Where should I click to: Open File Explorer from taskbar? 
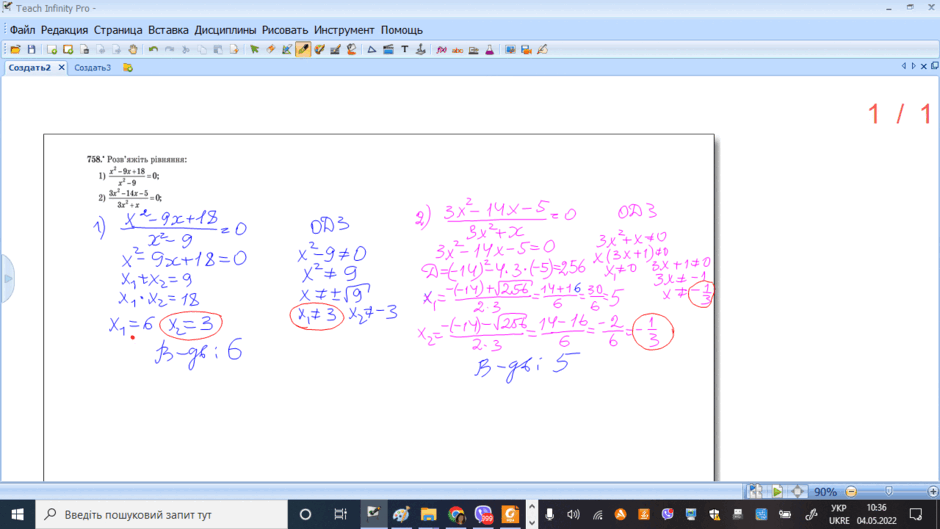(x=428, y=515)
